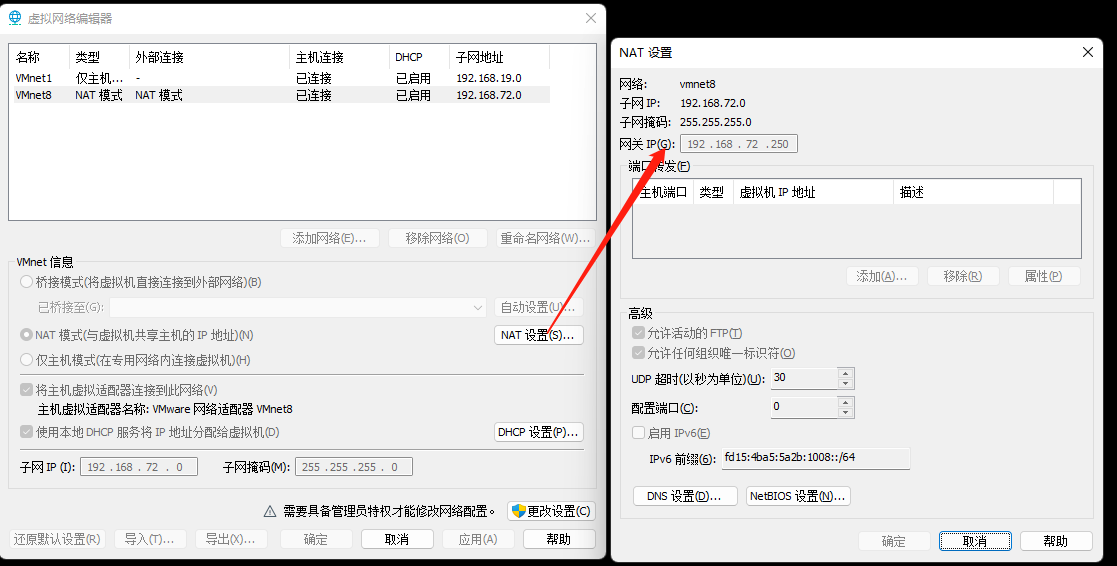Decrease UDP timeout with down arrow
The image size is (1117, 566).
pyautogui.click(x=846, y=384)
